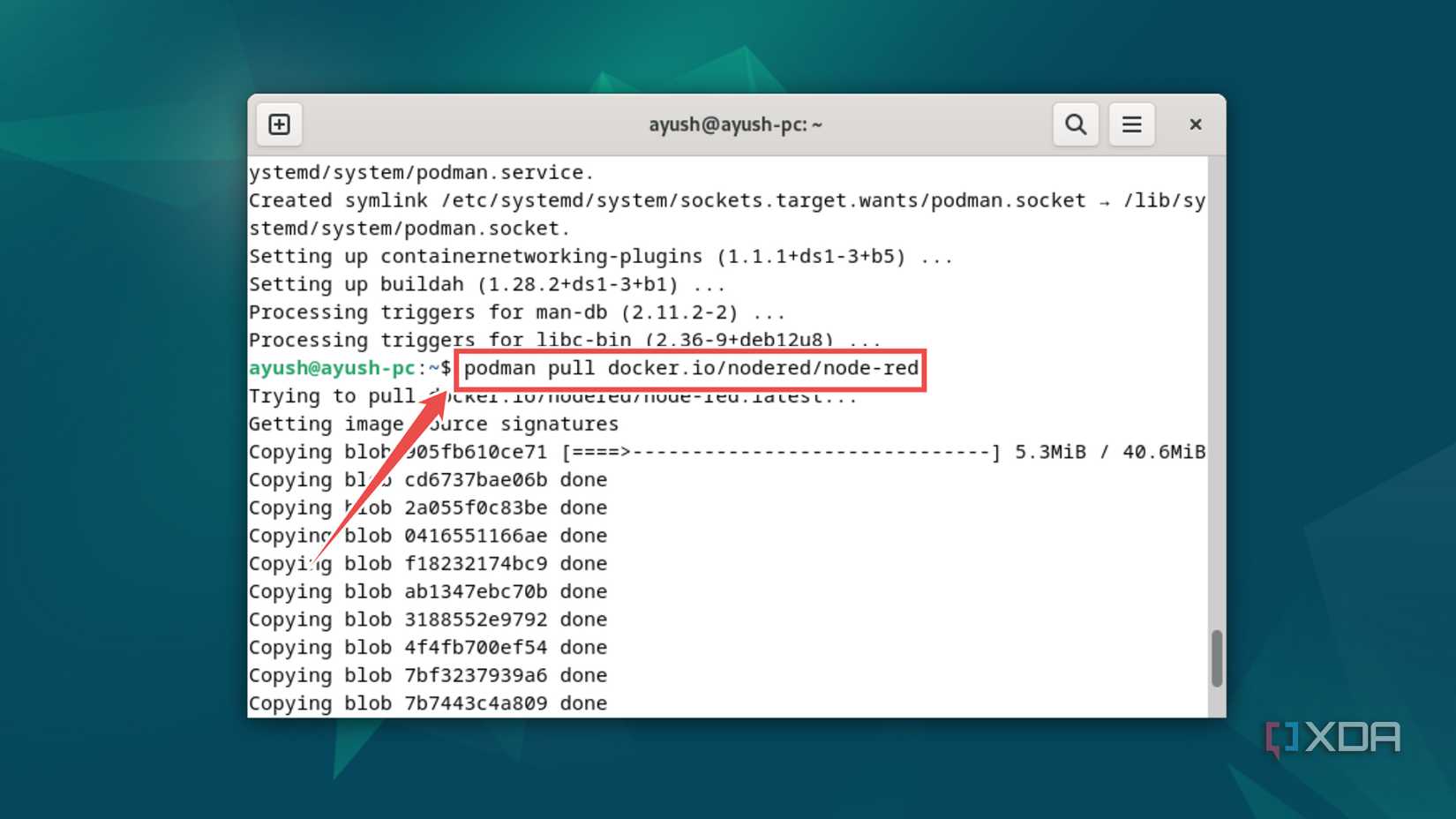Screen dimensions: 1456x819
Task: Click the magnifying glass to find text
Action: 1075,124
